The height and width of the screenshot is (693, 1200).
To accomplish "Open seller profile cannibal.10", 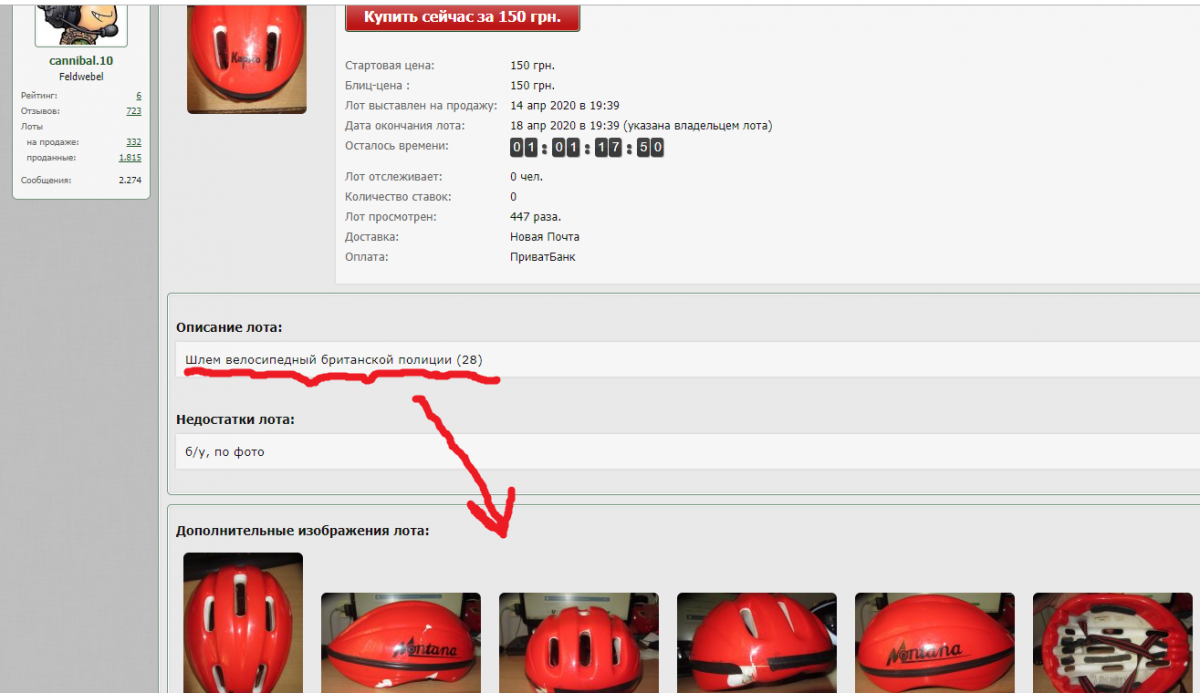I will click(81, 61).
